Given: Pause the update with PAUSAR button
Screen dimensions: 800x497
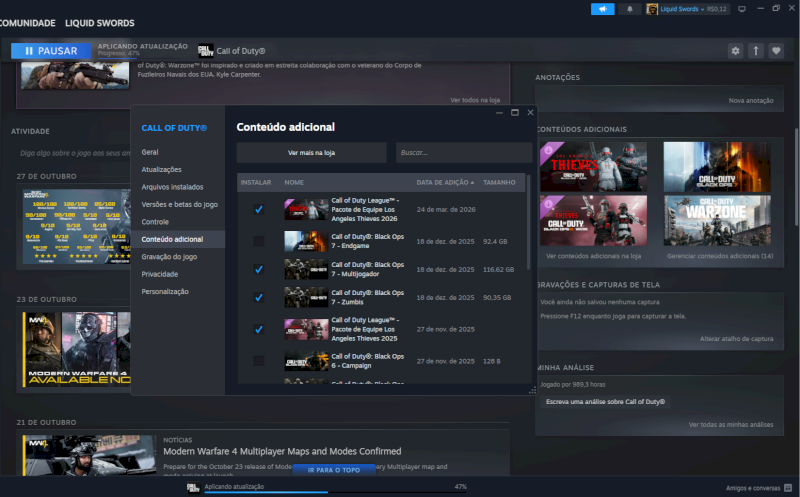Looking at the screenshot, I should (51, 51).
